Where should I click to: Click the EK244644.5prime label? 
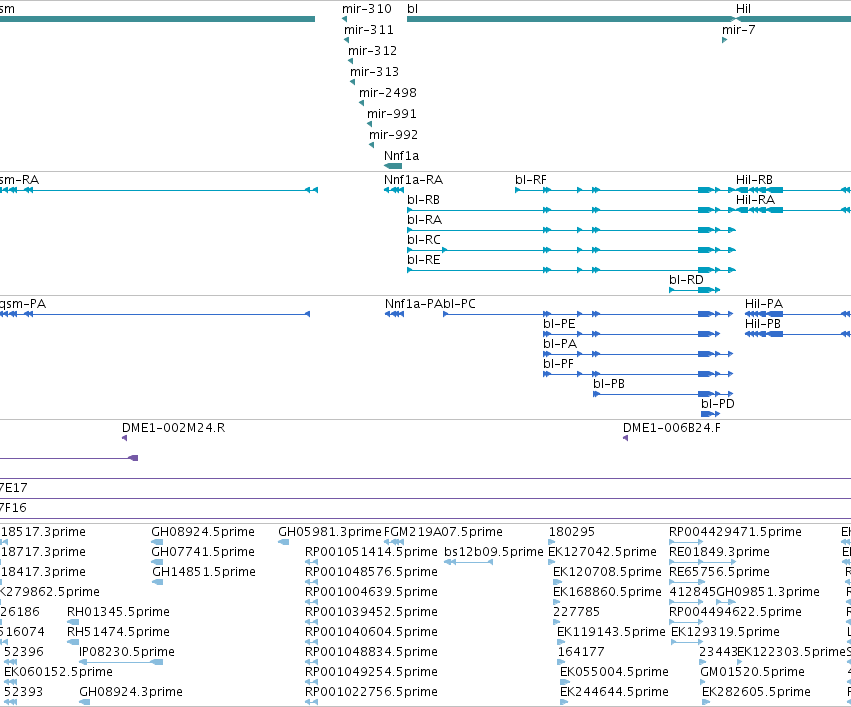[614, 692]
